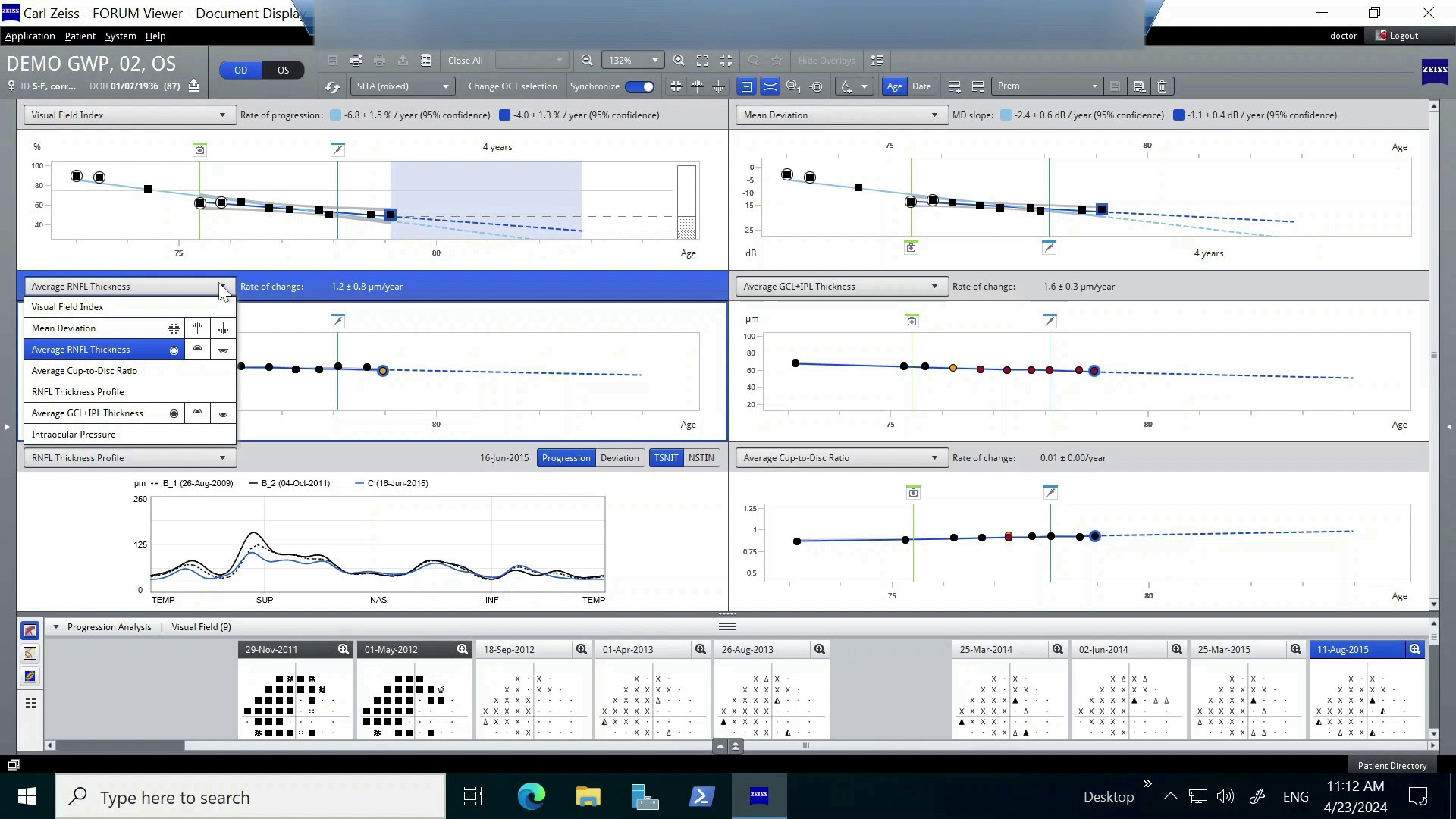Click the zoom in magnifier icon
The width and height of the screenshot is (1456, 819).
pyautogui.click(x=679, y=61)
